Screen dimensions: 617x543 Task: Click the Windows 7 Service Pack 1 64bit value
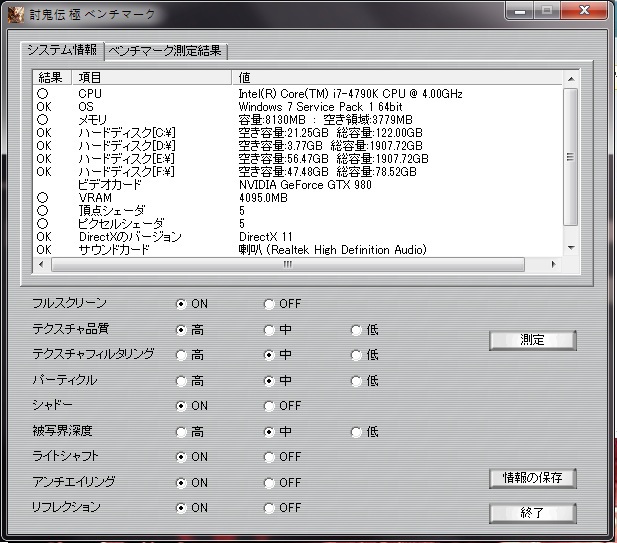[320, 107]
